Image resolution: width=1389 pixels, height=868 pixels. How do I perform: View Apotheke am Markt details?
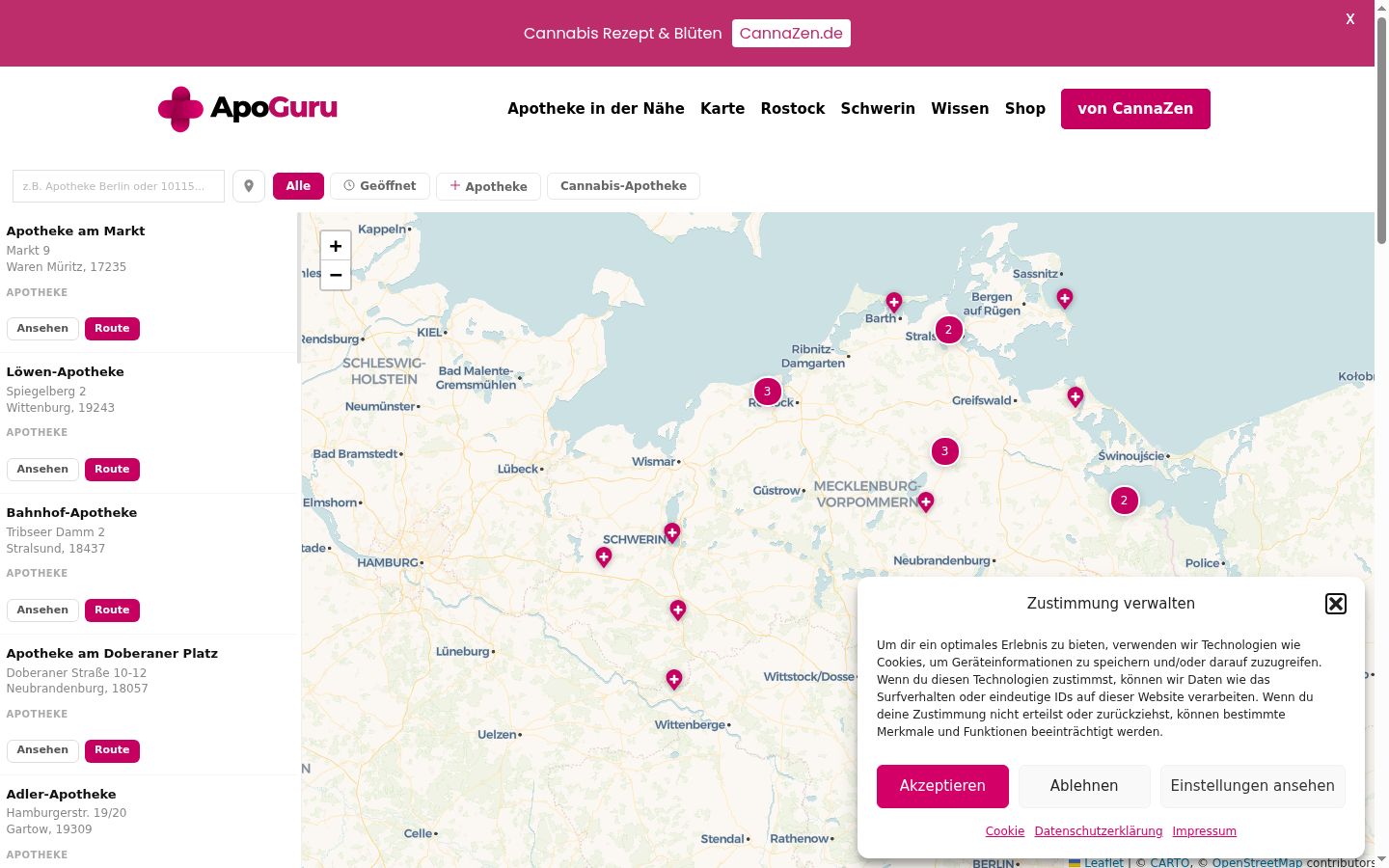(42, 329)
